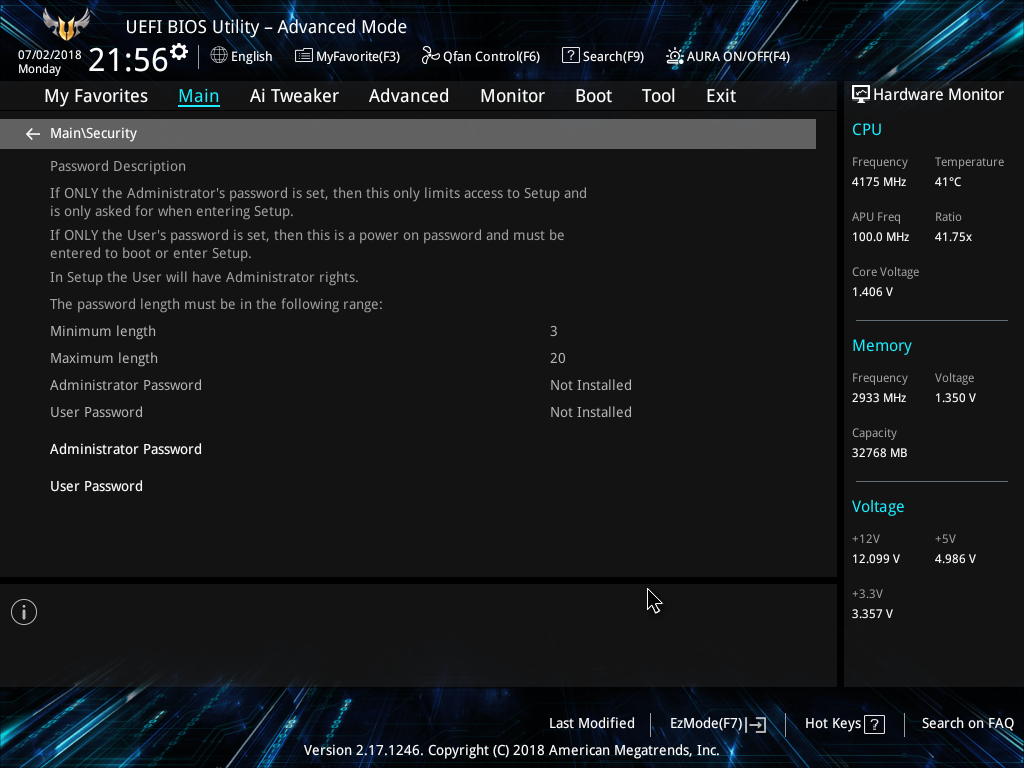Image resolution: width=1024 pixels, height=768 pixels.
Task: Click the back arrow beside Main\Security
Action: click(33, 134)
